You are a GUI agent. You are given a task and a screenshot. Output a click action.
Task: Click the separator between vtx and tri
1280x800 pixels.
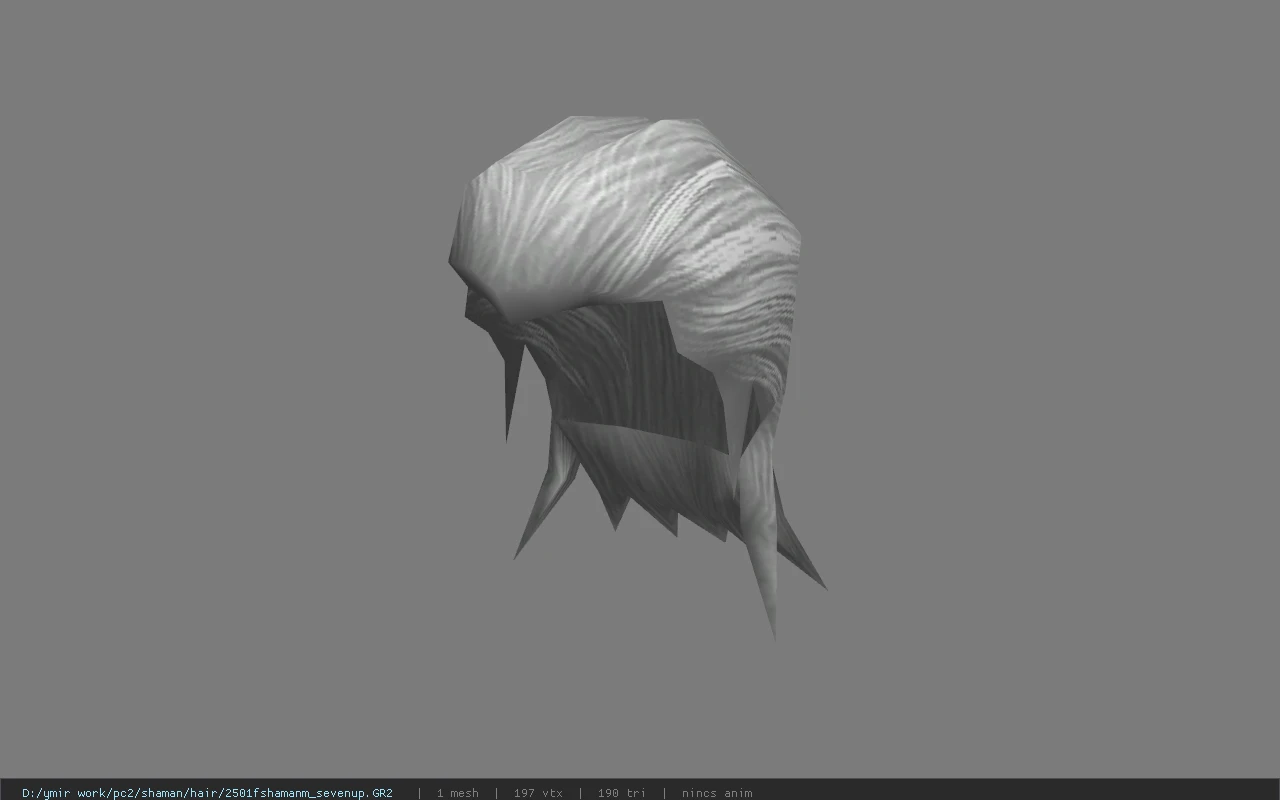(x=580, y=793)
